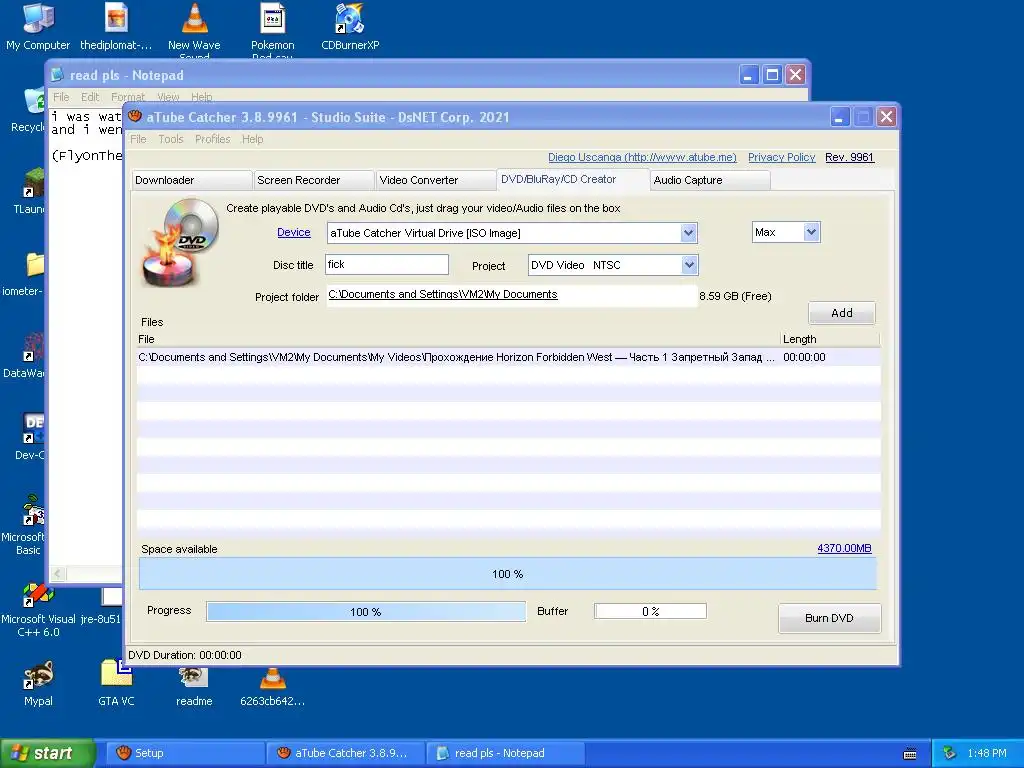Launch Dev-C++ desktop shortcut

pyautogui.click(x=31, y=436)
